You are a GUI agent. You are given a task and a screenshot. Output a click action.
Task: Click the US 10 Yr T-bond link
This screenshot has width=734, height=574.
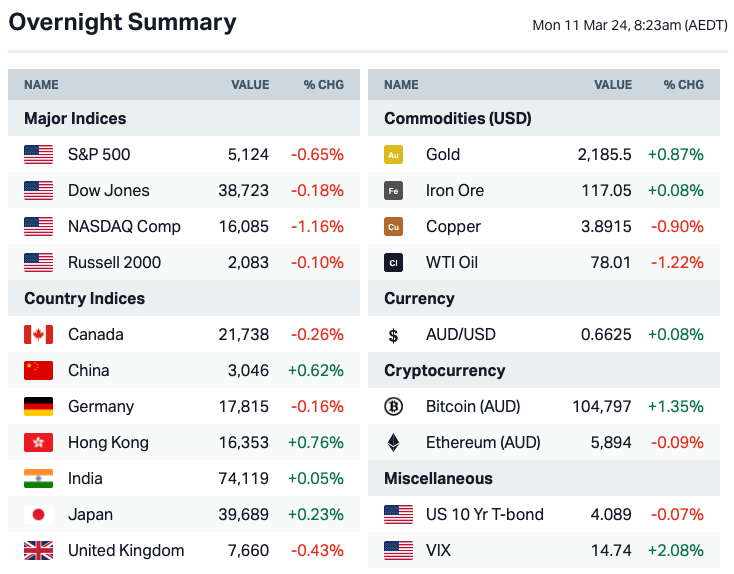click(485, 515)
